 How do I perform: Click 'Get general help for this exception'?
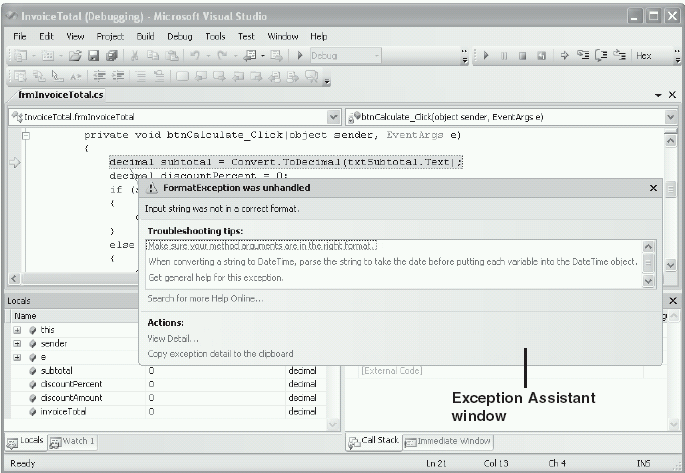click(215, 277)
